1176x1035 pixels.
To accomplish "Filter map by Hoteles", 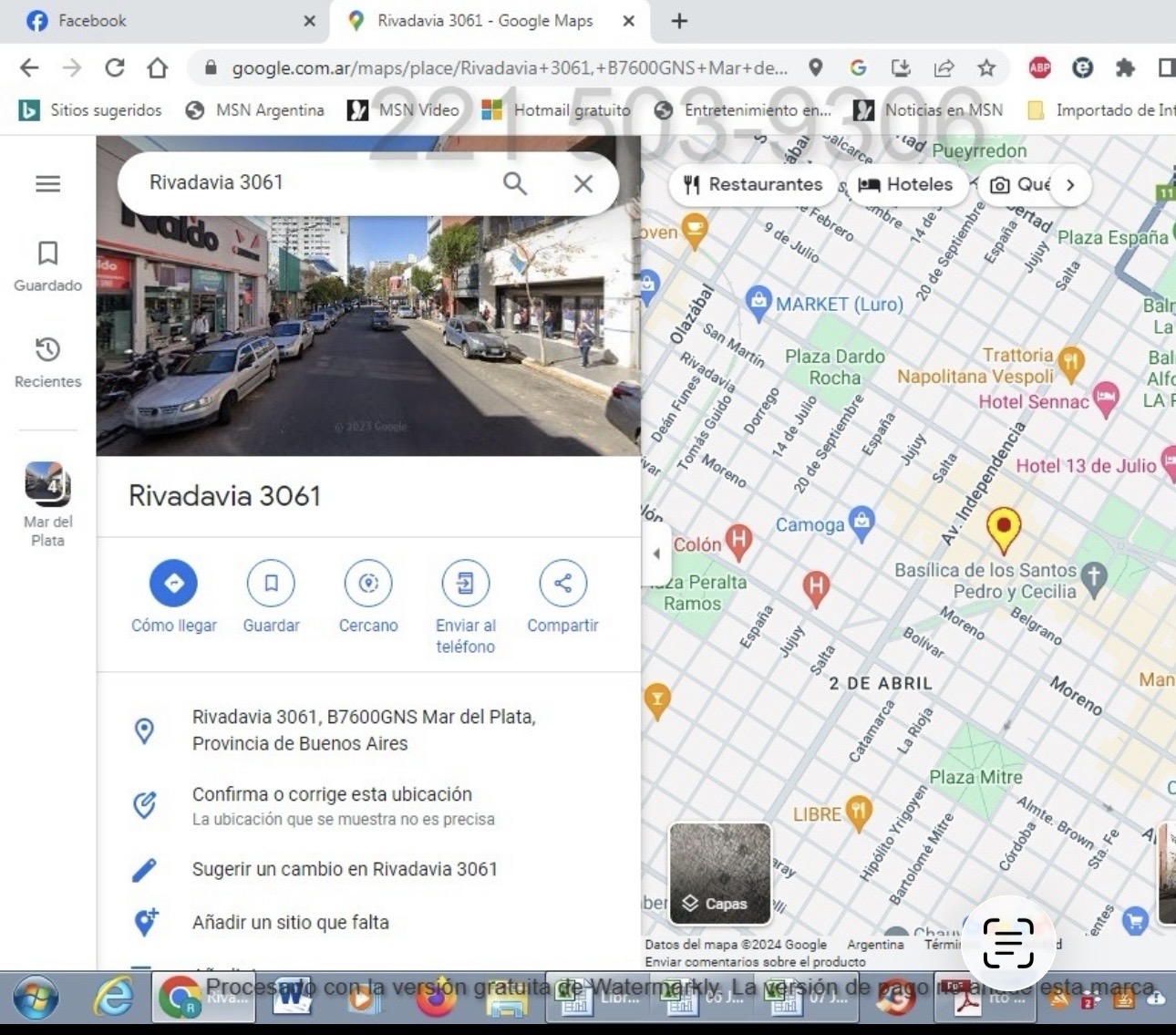I will (905, 184).
